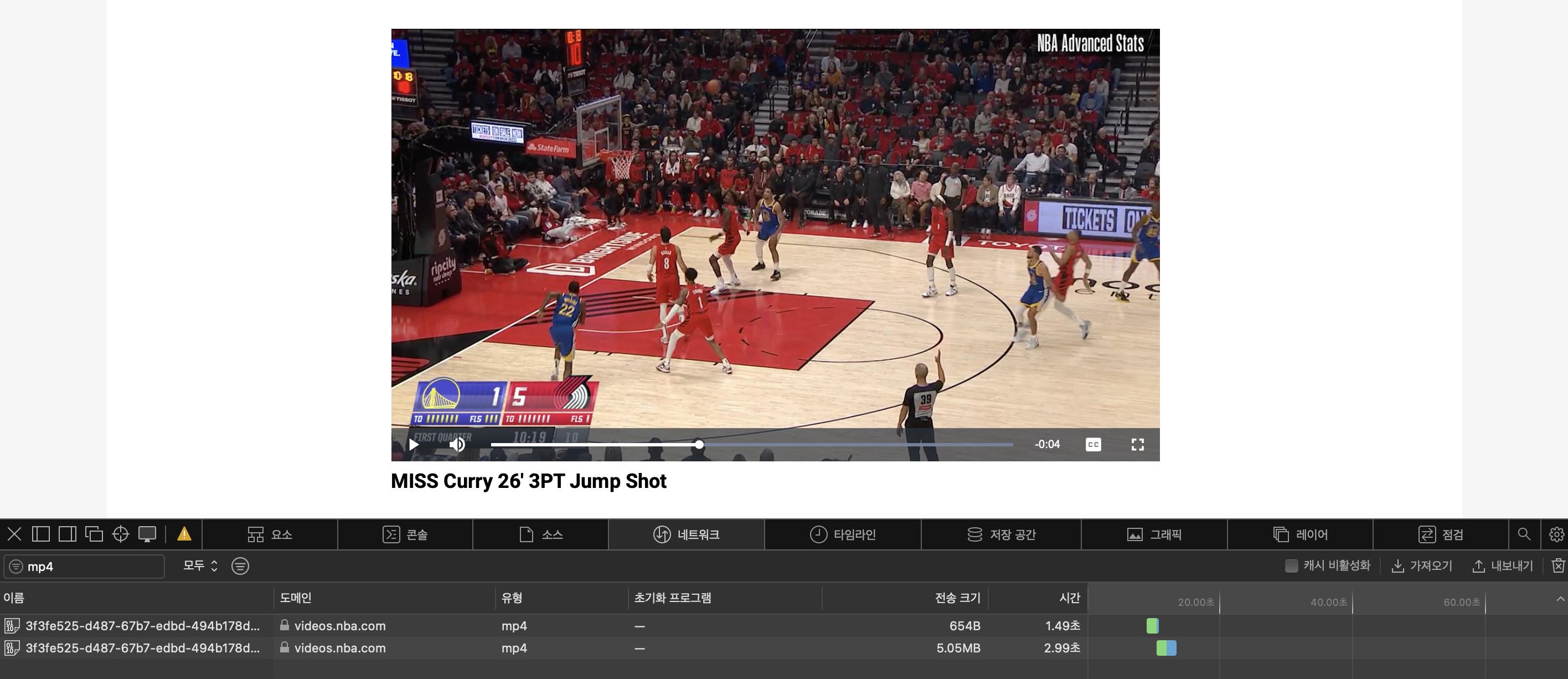Toggle closed captions CC button
The height and width of the screenshot is (679, 1568).
(1093, 445)
